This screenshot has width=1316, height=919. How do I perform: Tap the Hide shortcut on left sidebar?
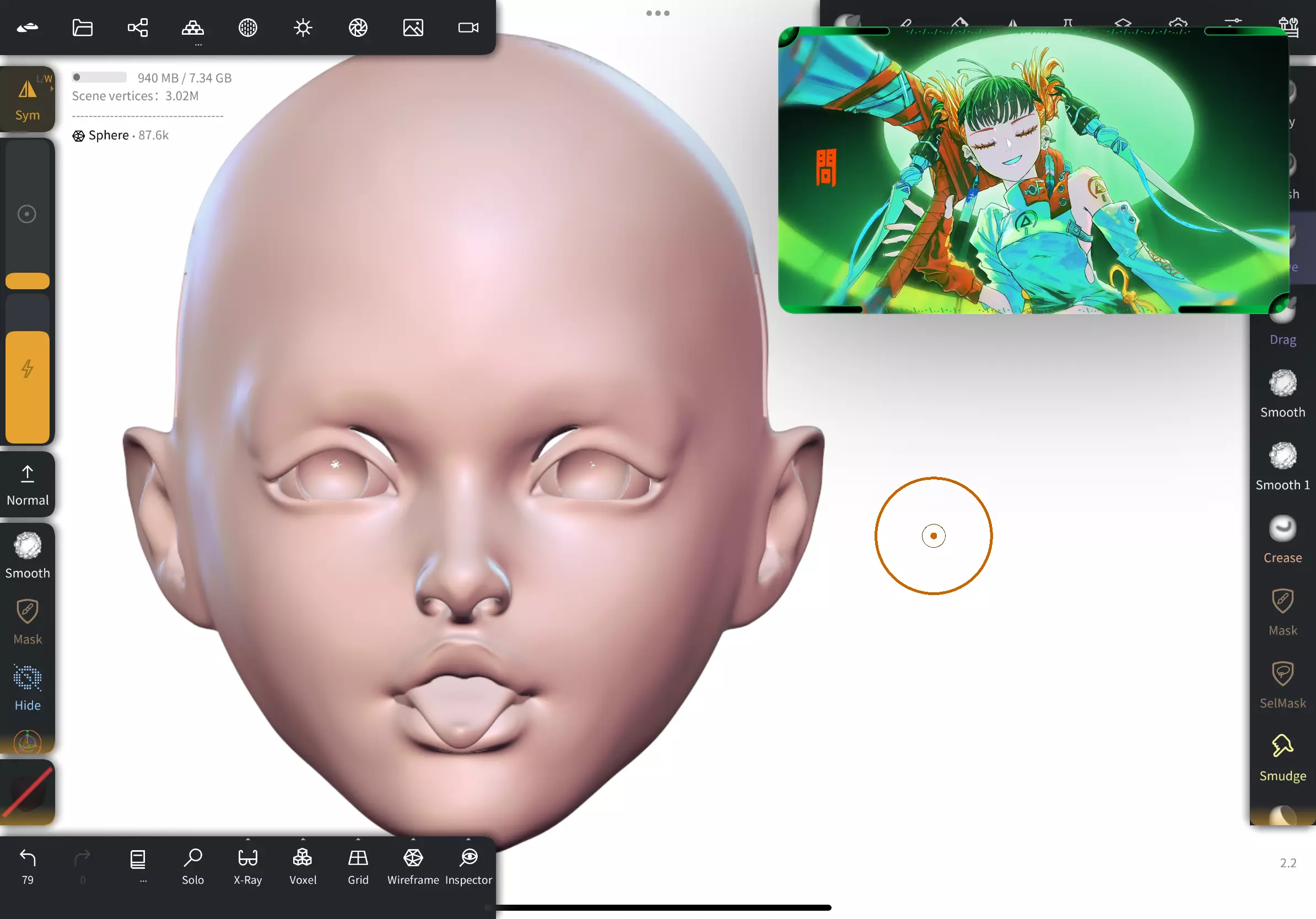[28, 688]
